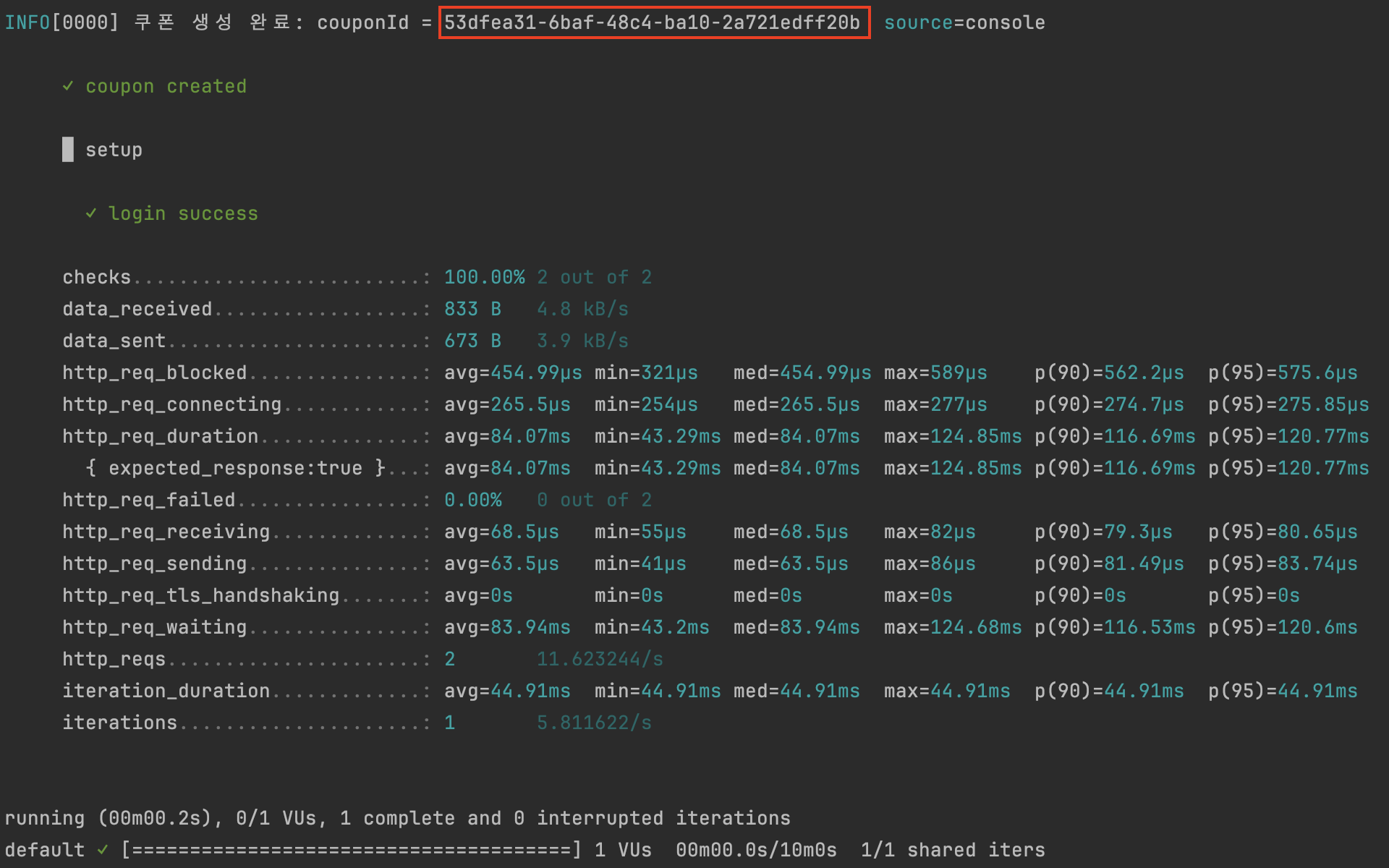The height and width of the screenshot is (868, 1389).
Task: Click the '11.623244/s' request rate
Action: tap(600, 659)
